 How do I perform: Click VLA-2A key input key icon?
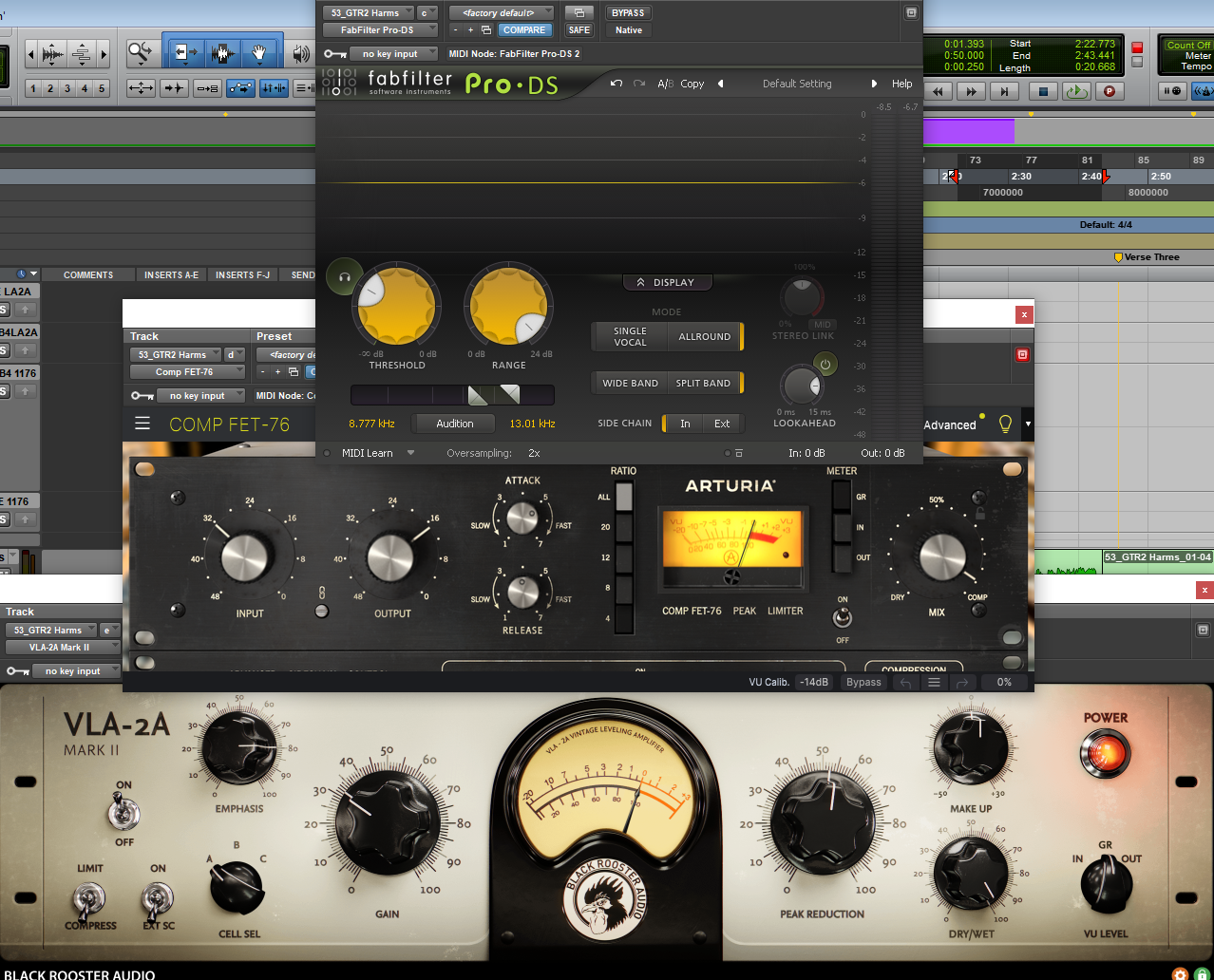tap(17, 670)
